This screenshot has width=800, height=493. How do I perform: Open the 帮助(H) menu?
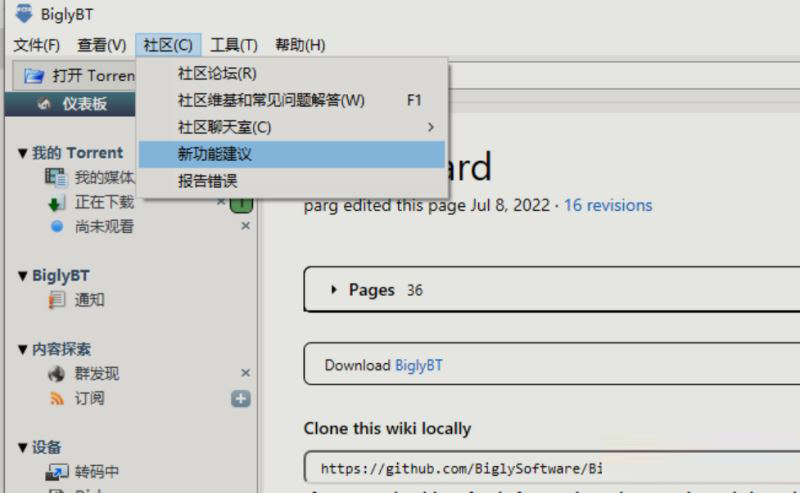(x=300, y=45)
